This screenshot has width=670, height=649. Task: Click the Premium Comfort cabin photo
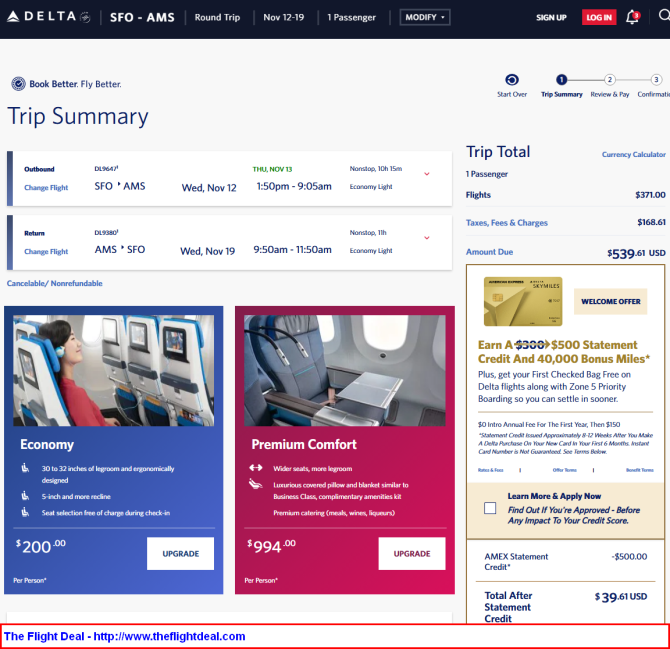(x=344, y=370)
